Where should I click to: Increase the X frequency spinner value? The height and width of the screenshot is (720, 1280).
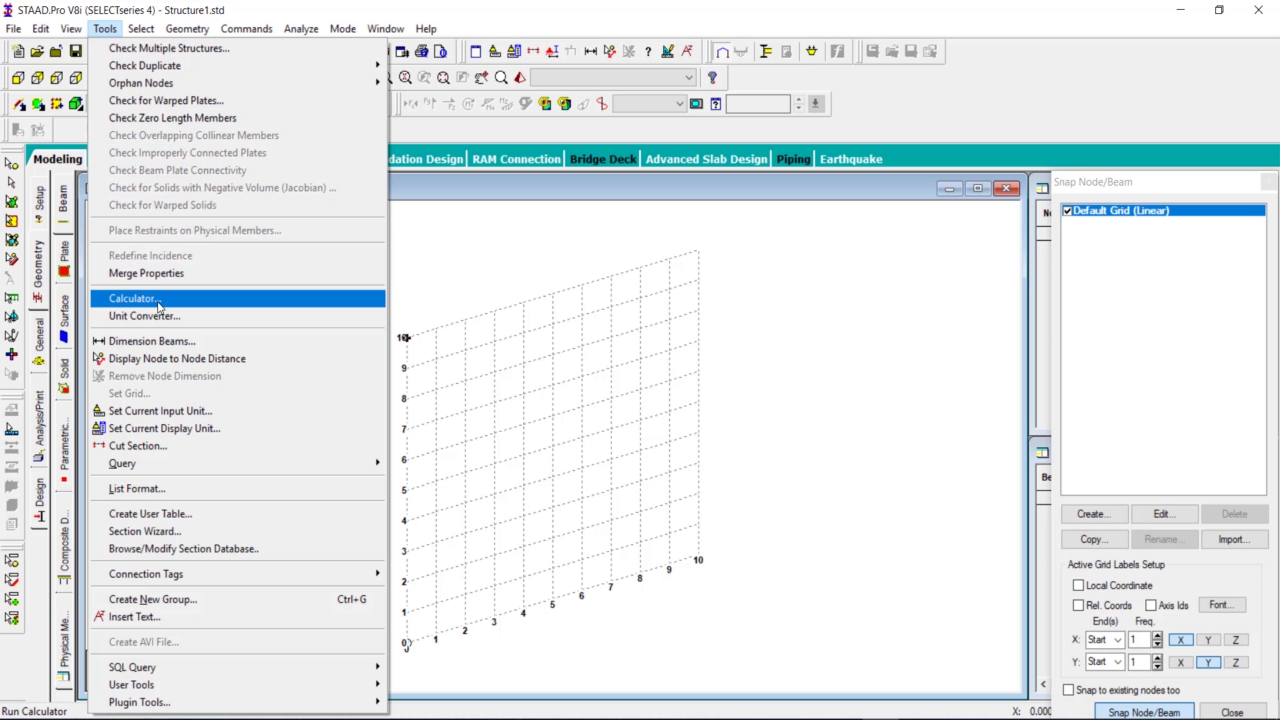(x=1157, y=636)
